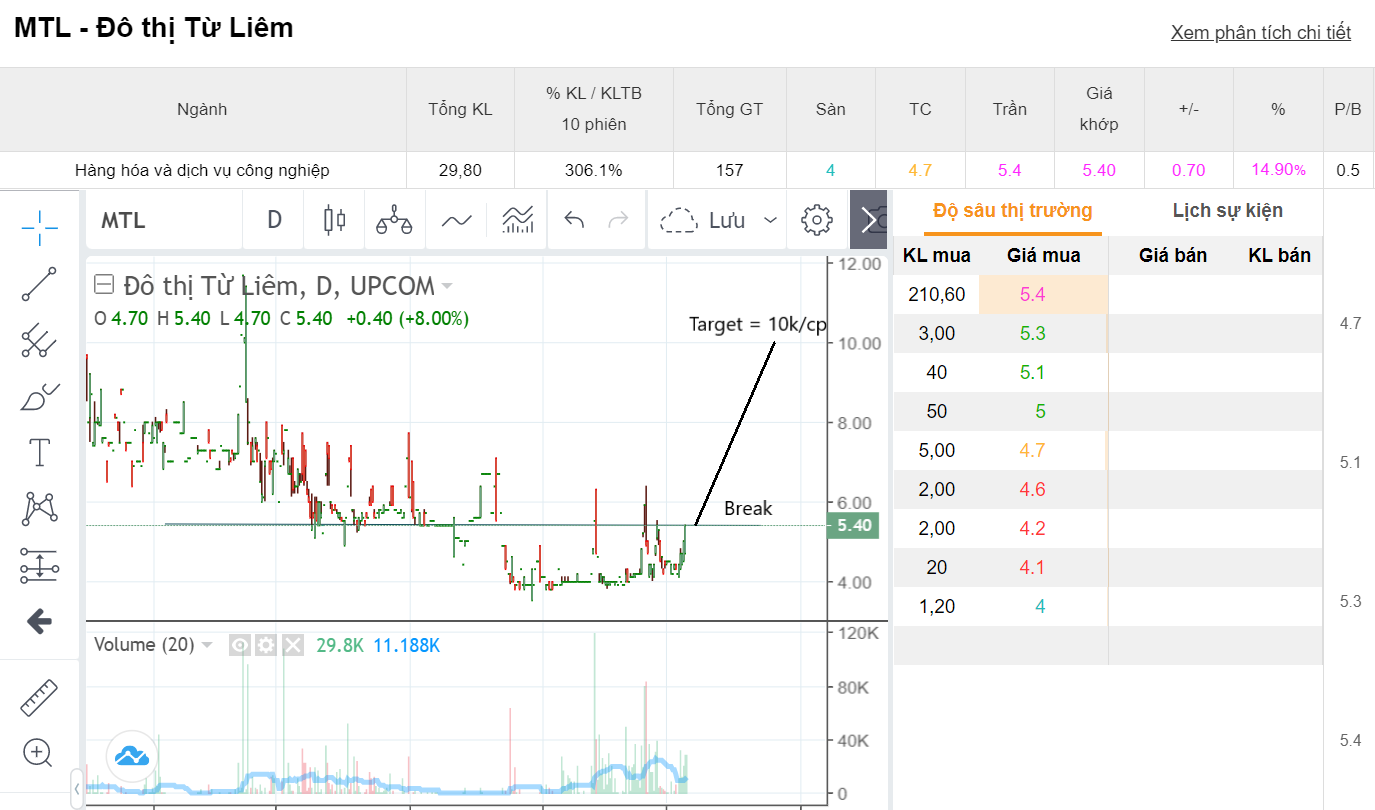Click the KL mua column header
This screenshot has width=1375, height=810.
click(x=937, y=255)
